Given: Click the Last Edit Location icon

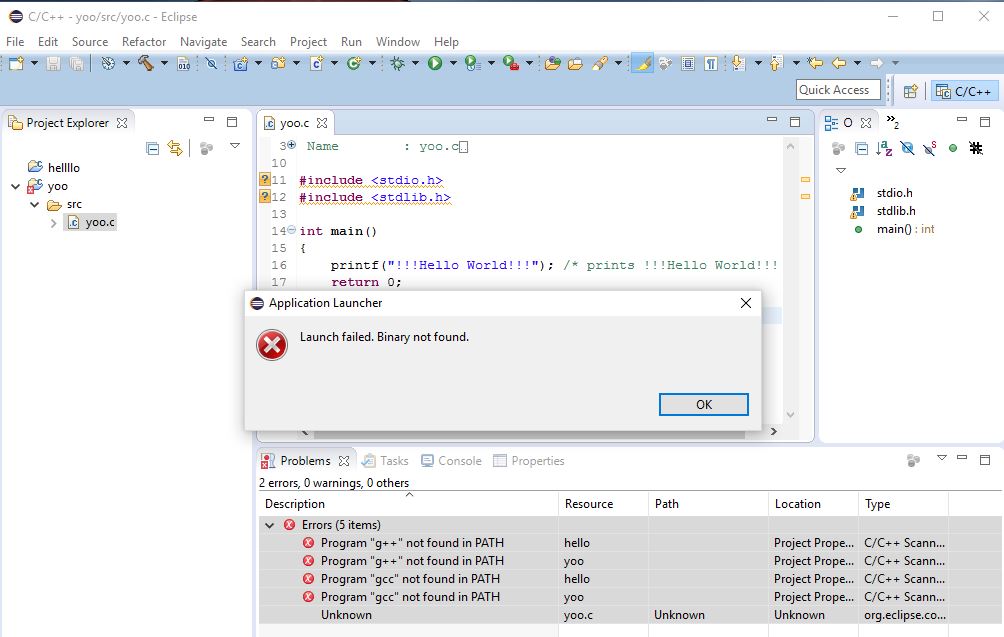Looking at the screenshot, I should (x=814, y=63).
